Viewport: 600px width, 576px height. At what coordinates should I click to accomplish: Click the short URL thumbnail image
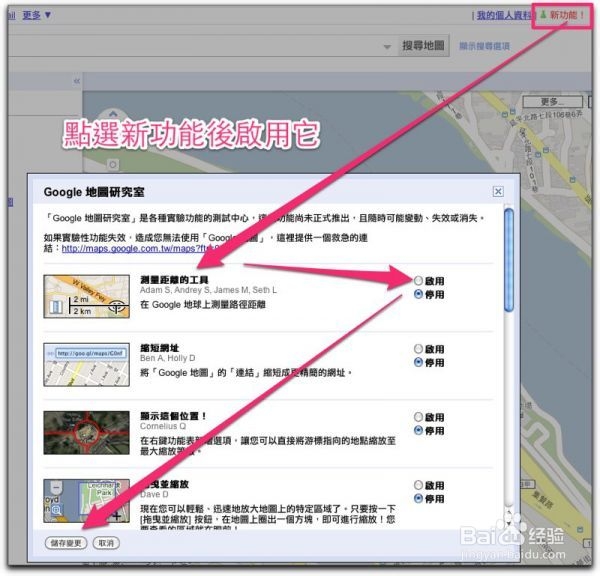tap(86, 364)
